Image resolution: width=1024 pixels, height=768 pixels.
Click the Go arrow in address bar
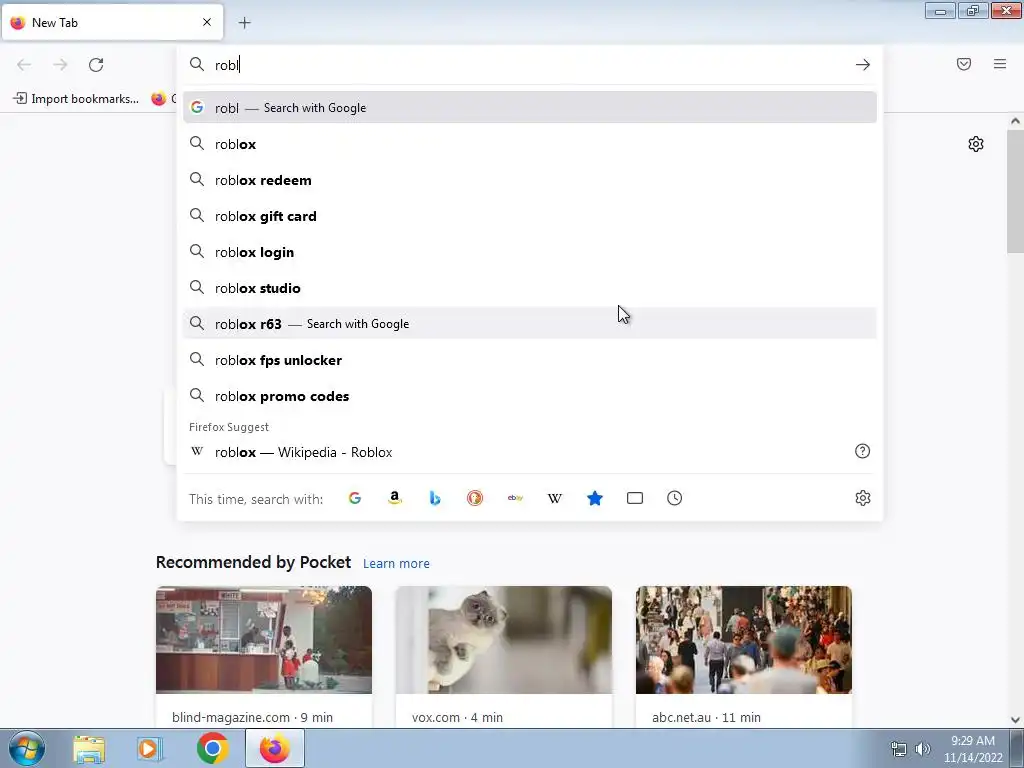click(x=863, y=65)
